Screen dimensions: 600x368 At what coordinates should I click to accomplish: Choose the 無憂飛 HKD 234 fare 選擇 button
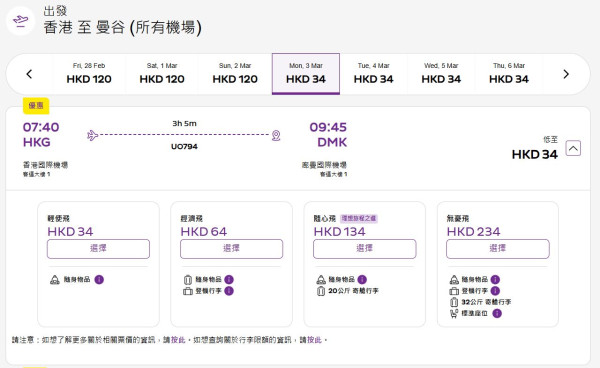click(x=498, y=249)
